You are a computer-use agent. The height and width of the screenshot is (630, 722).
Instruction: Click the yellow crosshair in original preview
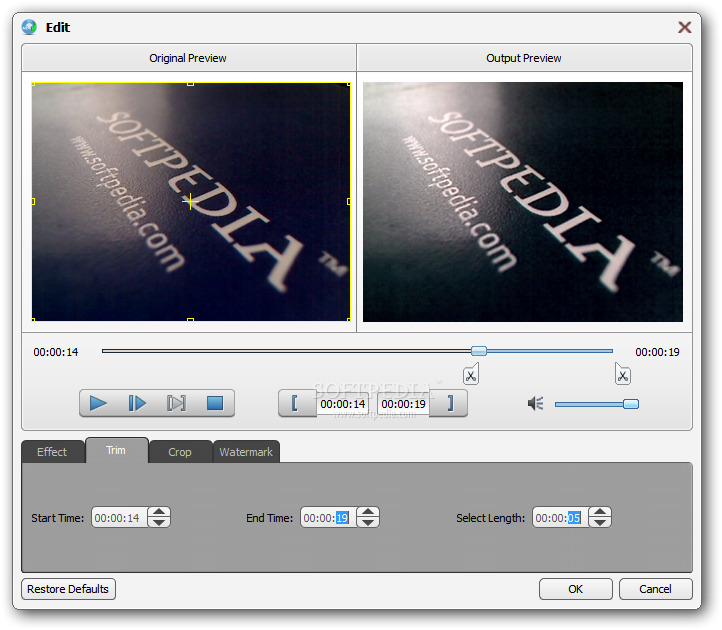[191, 201]
